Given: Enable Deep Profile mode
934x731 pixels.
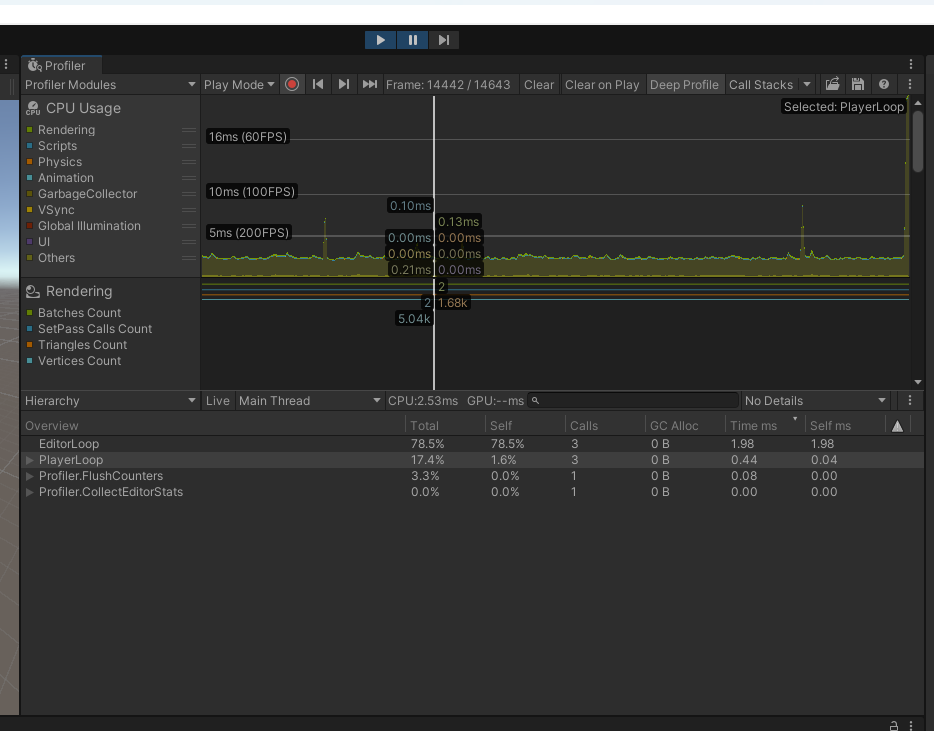Looking at the screenshot, I should tap(684, 84).
